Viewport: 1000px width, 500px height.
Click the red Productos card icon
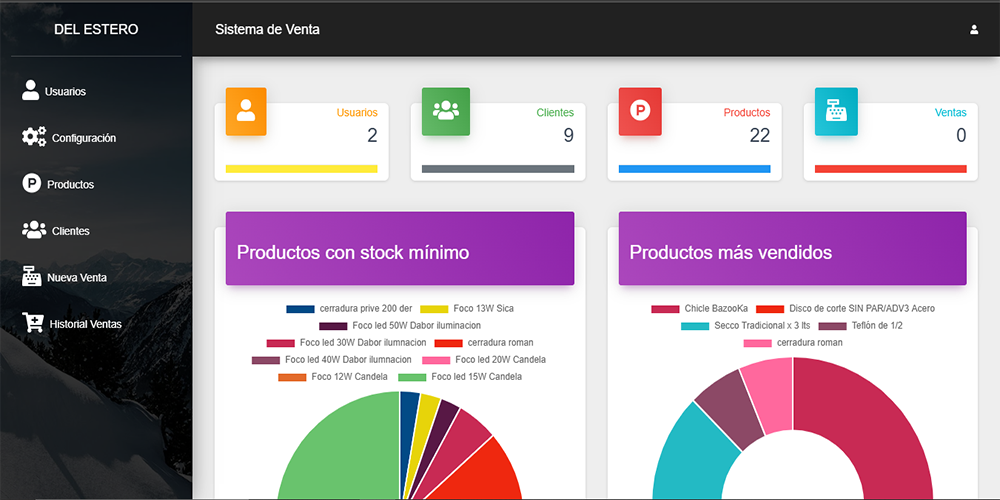(x=639, y=111)
